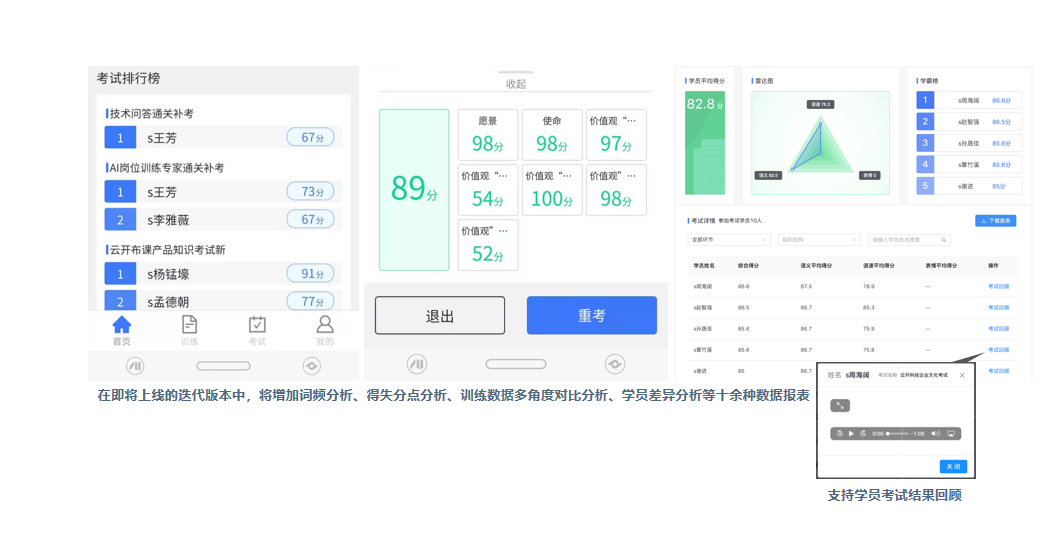Open the 89分 total score card
The width and height of the screenshot is (1062, 542).
(415, 190)
